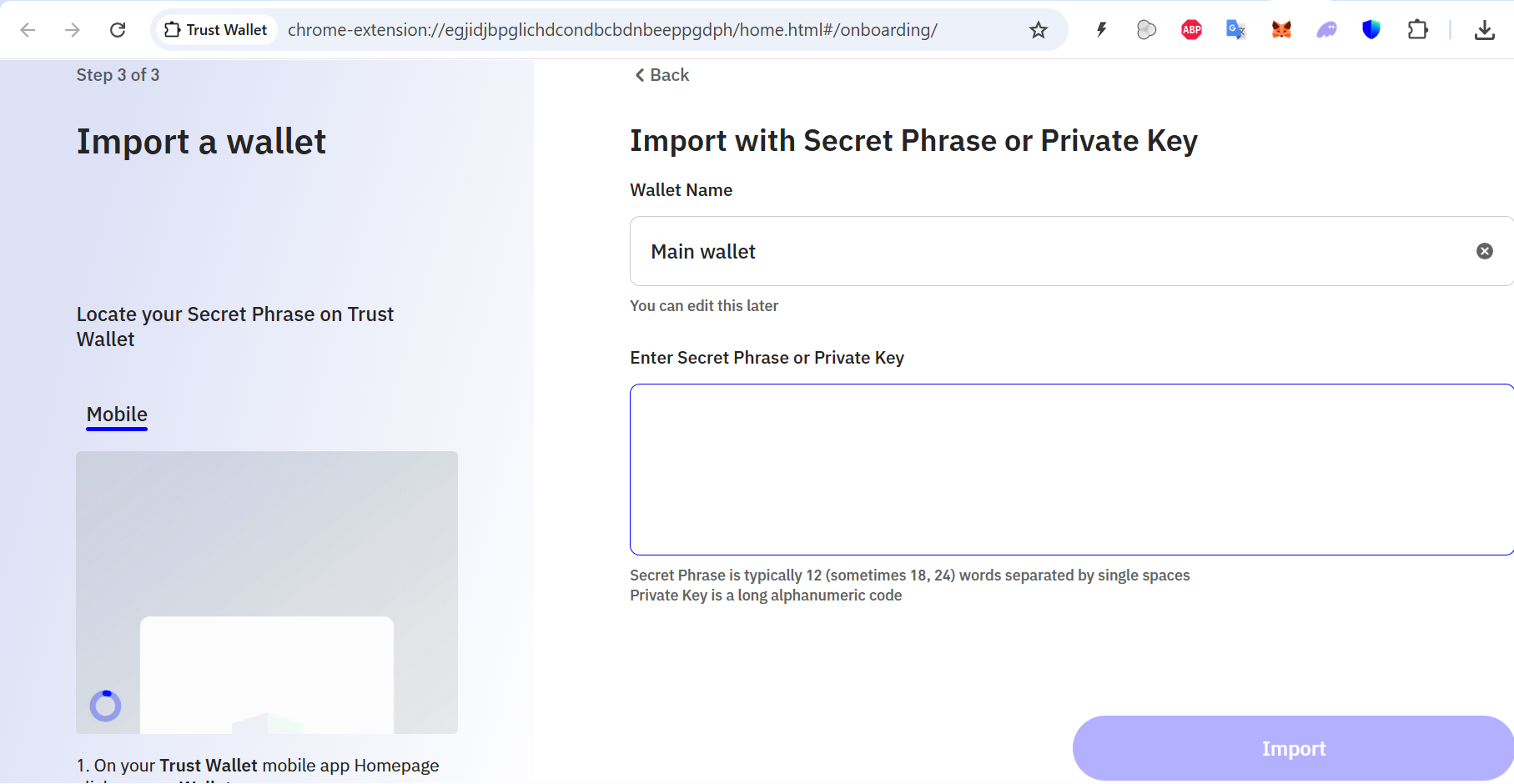1514x784 pixels.
Task: Switch to the Mobile tab
Action: pyautogui.click(x=117, y=415)
